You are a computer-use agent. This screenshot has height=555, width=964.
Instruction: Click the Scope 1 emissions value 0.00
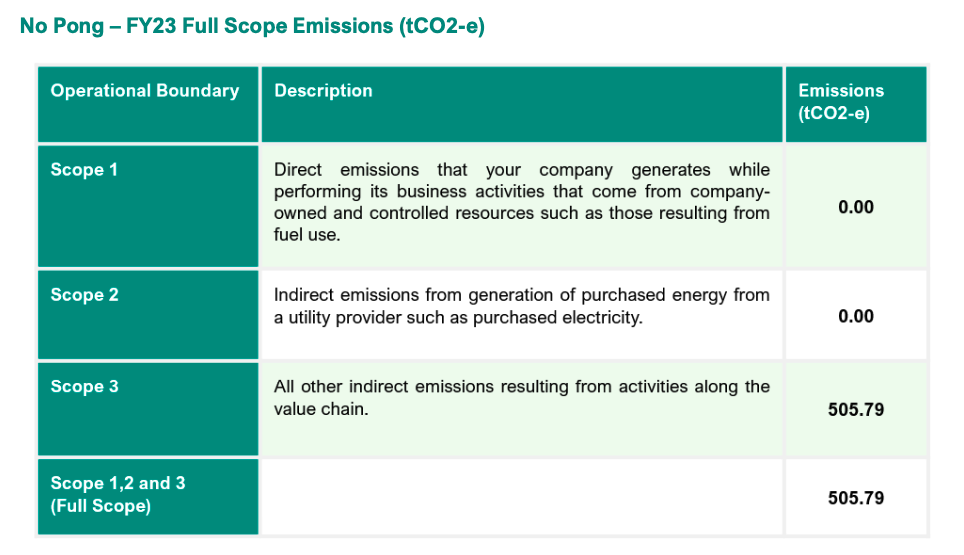[856, 207]
